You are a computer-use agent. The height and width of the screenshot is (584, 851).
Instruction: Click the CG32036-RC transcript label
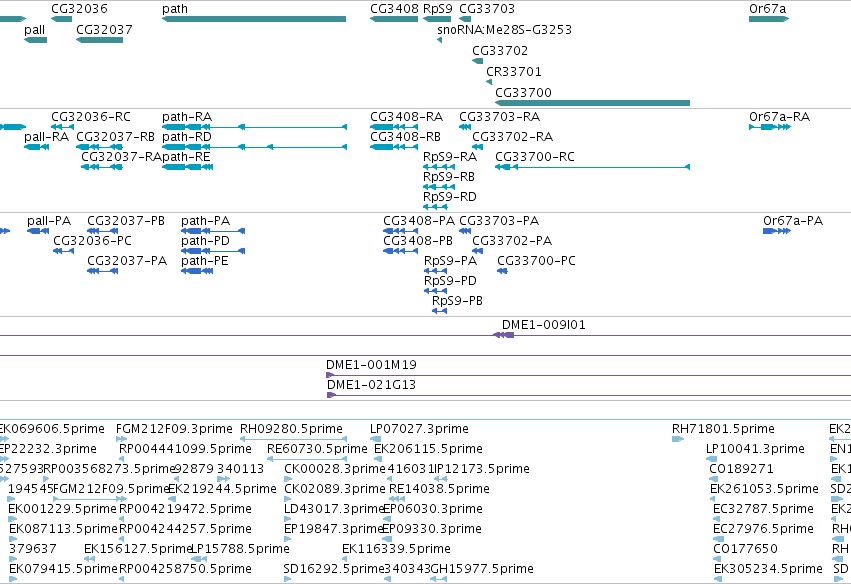(x=91, y=117)
